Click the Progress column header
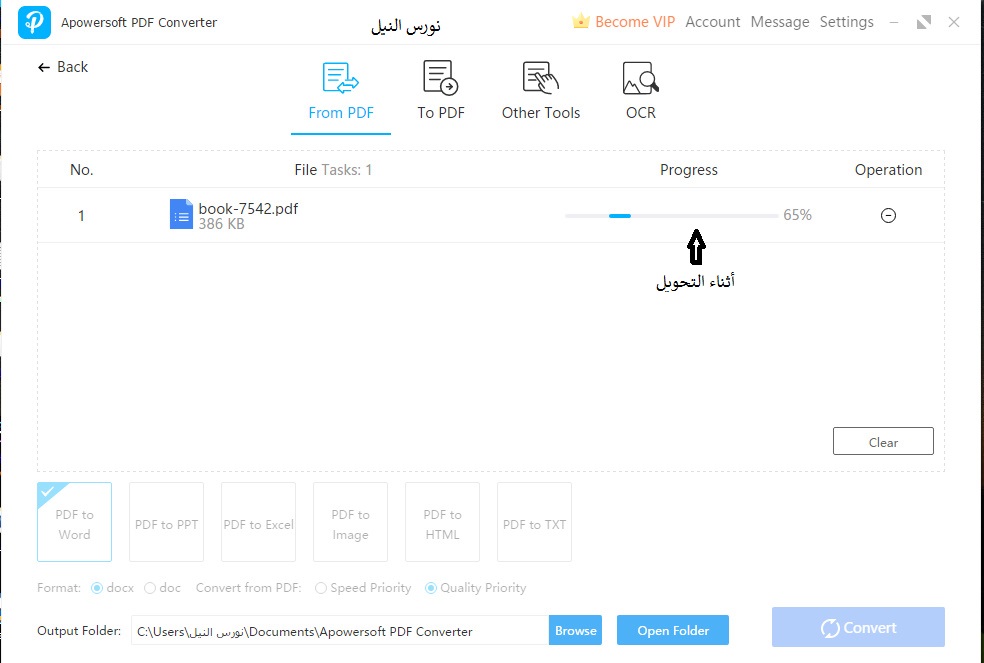The height and width of the screenshot is (663, 984). click(688, 170)
